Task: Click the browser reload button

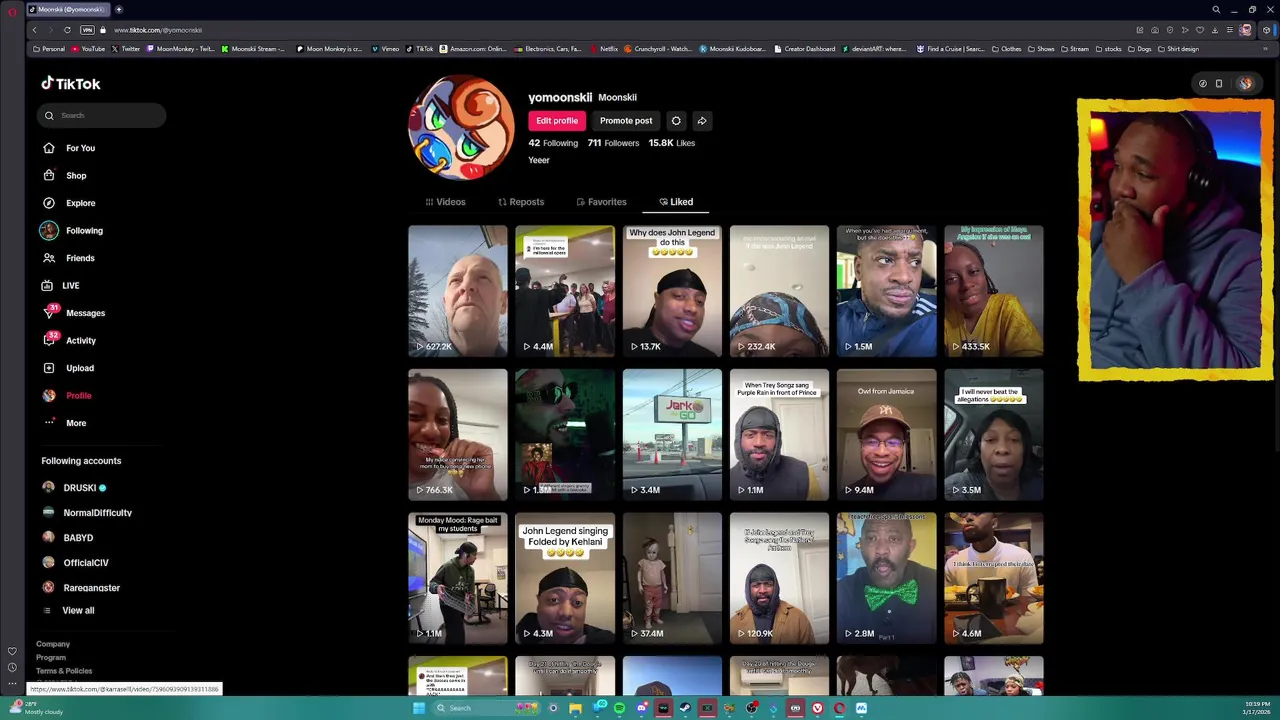Action: (67, 30)
